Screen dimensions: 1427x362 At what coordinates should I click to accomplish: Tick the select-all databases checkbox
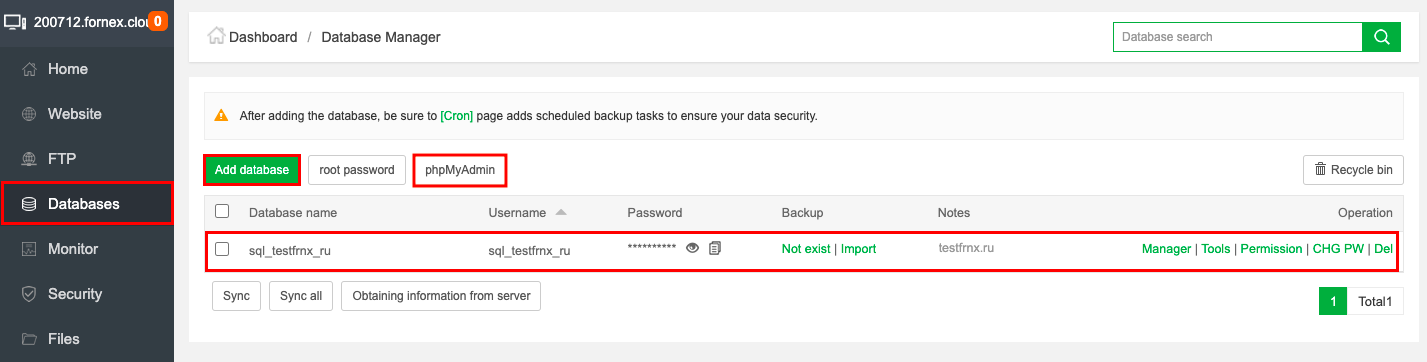222,211
